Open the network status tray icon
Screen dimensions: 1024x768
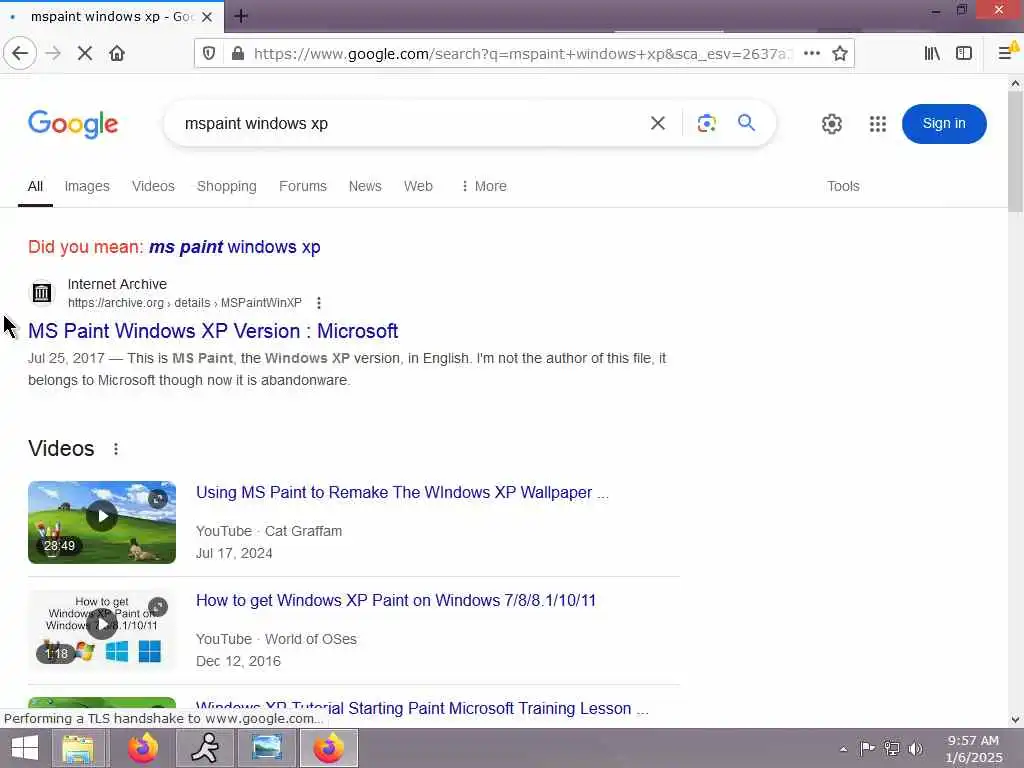click(x=891, y=749)
